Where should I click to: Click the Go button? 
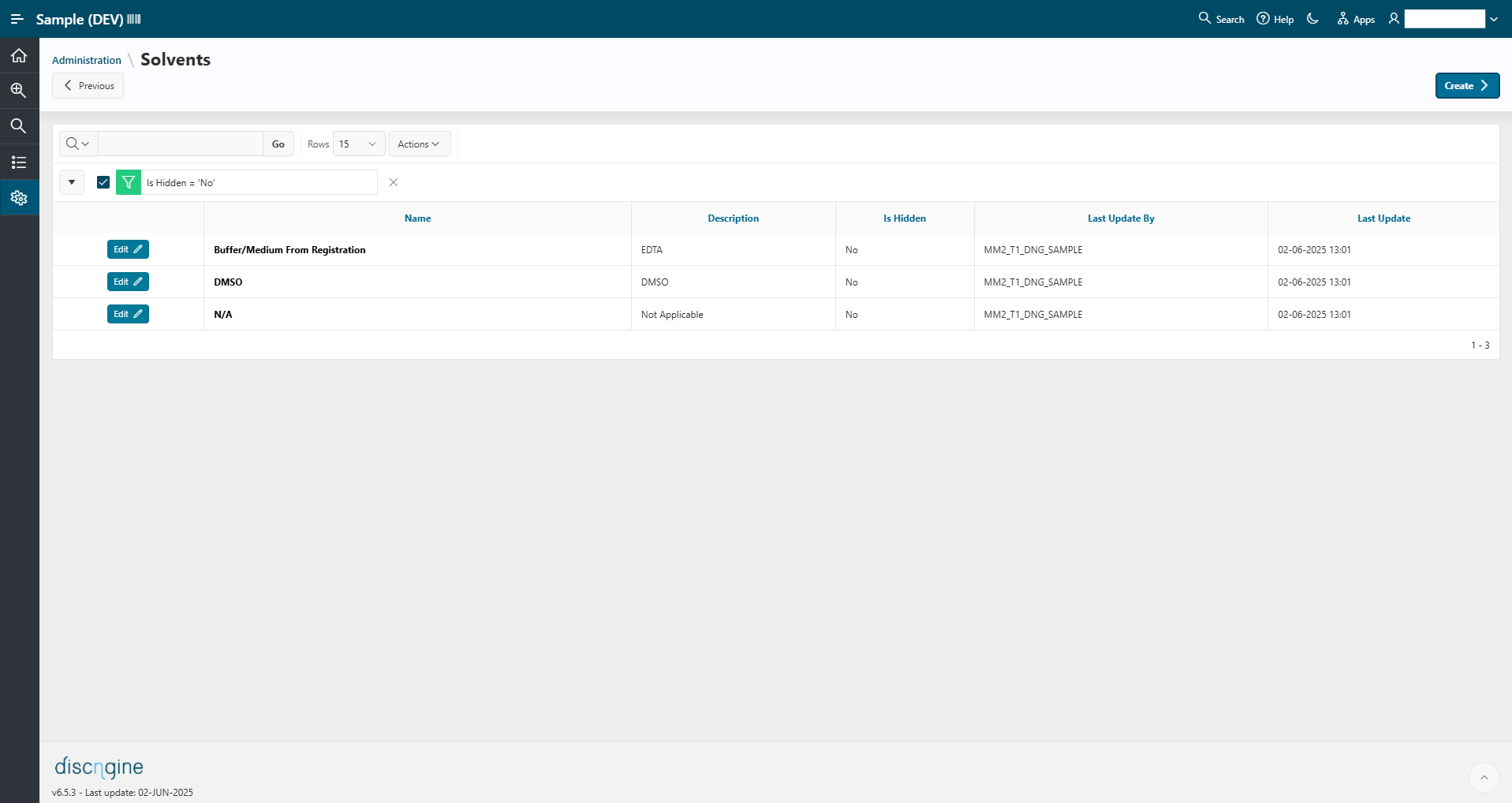(278, 144)
